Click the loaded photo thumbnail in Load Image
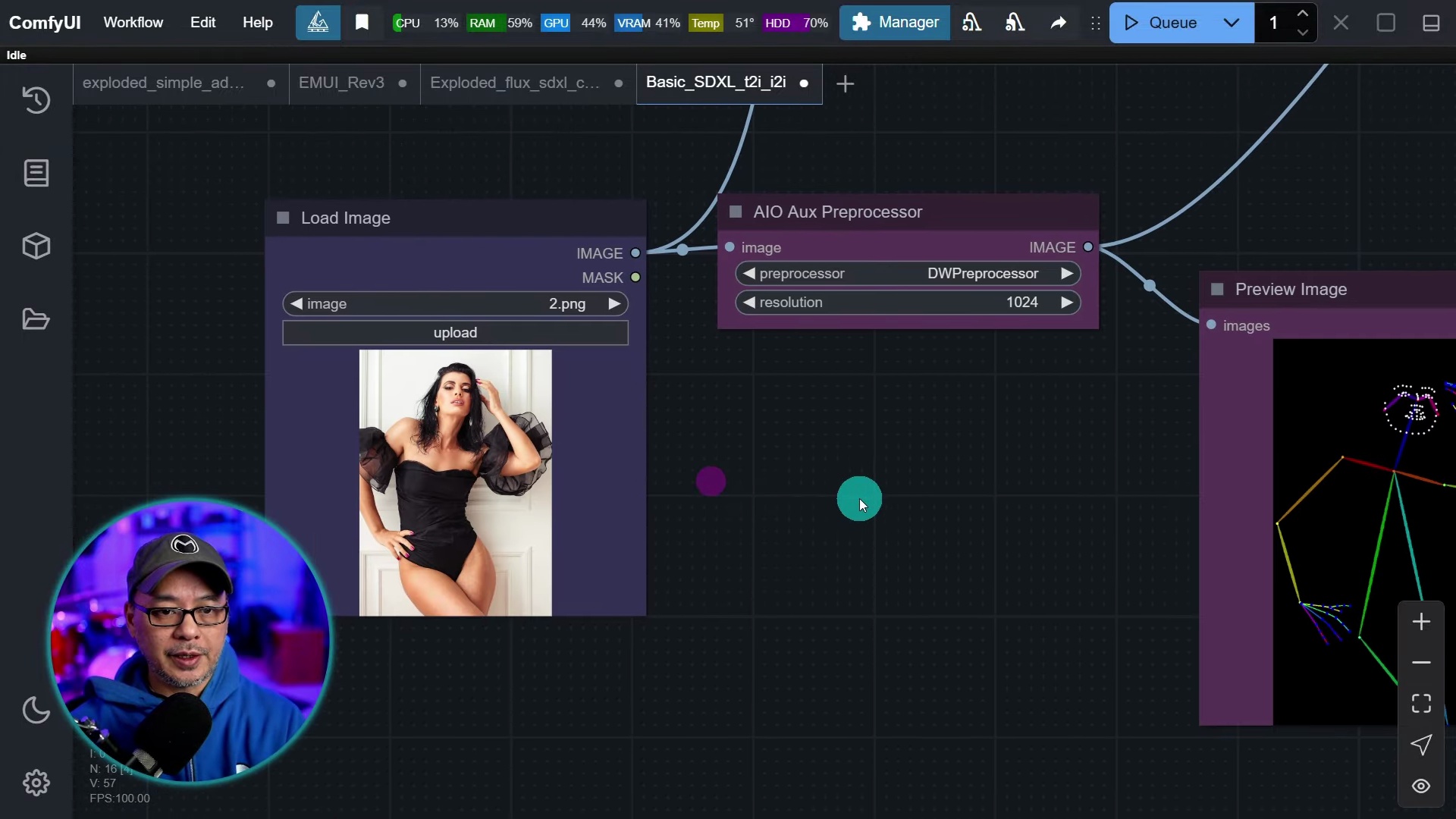The image size is (1456, 819). tap(455, 482)
